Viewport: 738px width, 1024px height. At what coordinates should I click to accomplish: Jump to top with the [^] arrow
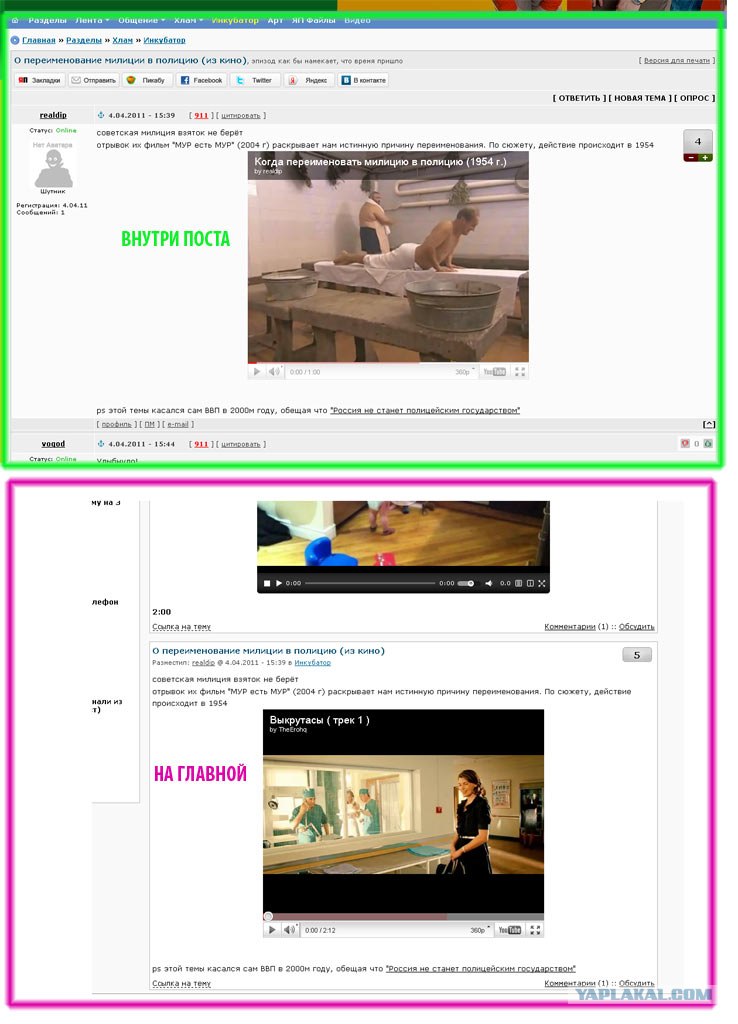[x=709, y=424]
